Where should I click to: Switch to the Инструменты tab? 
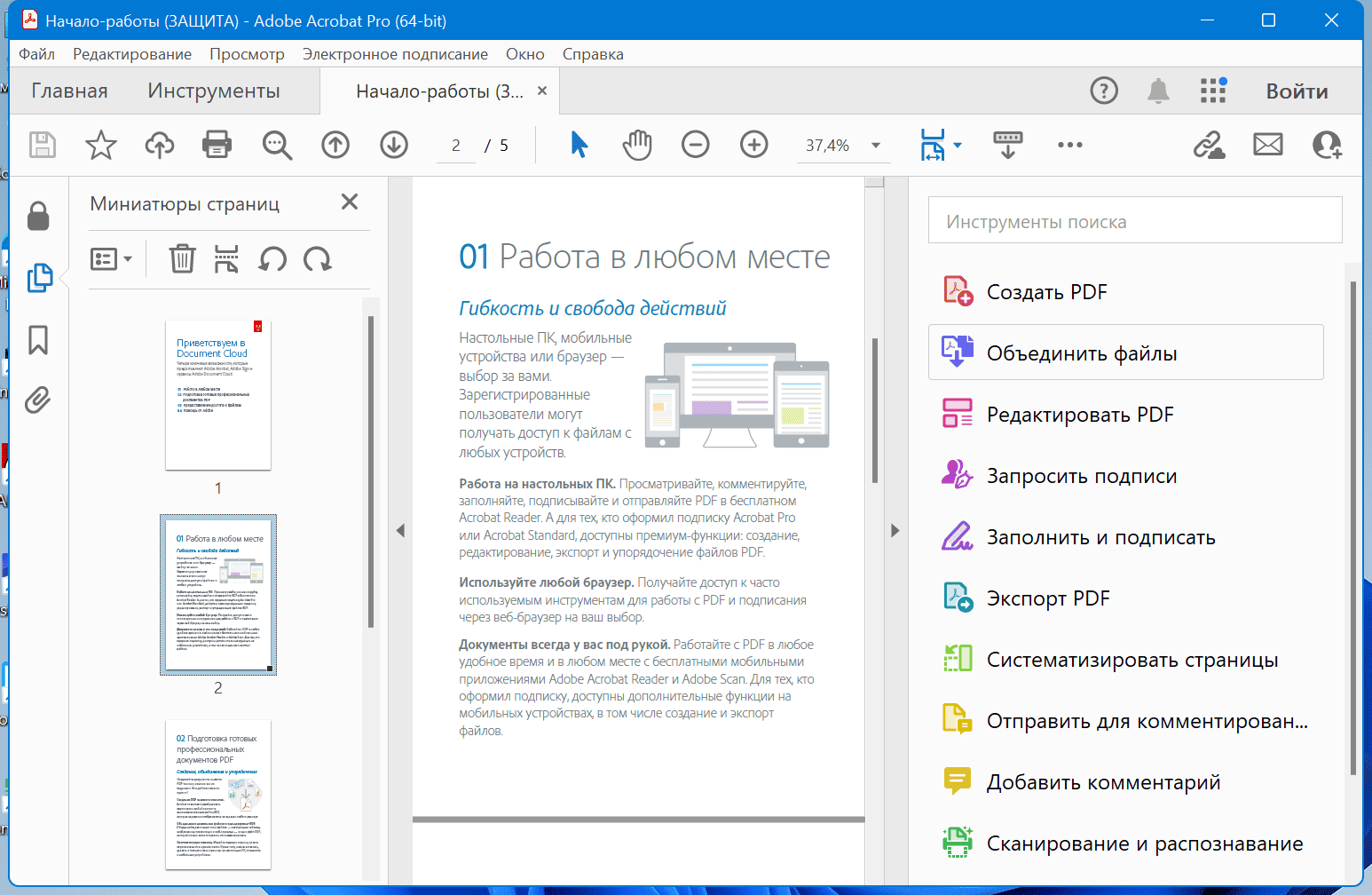[x=214, y=91]
